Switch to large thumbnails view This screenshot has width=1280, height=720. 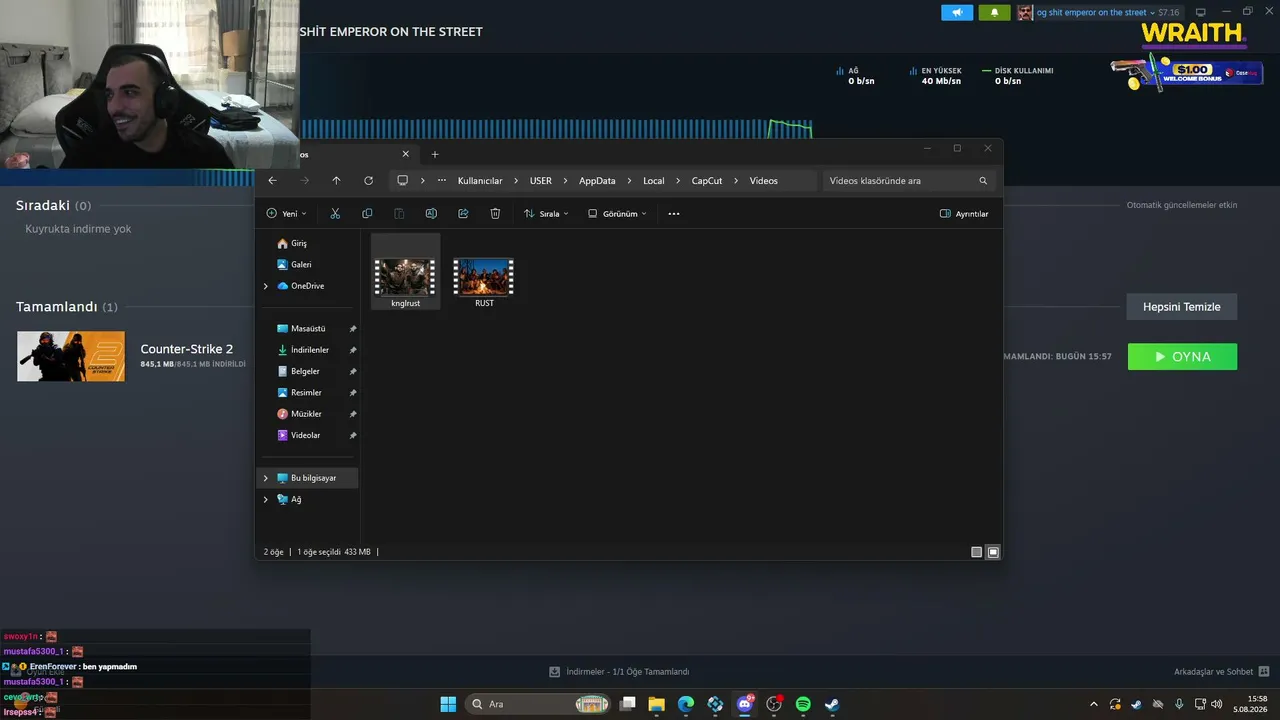[x=993, y=552]
